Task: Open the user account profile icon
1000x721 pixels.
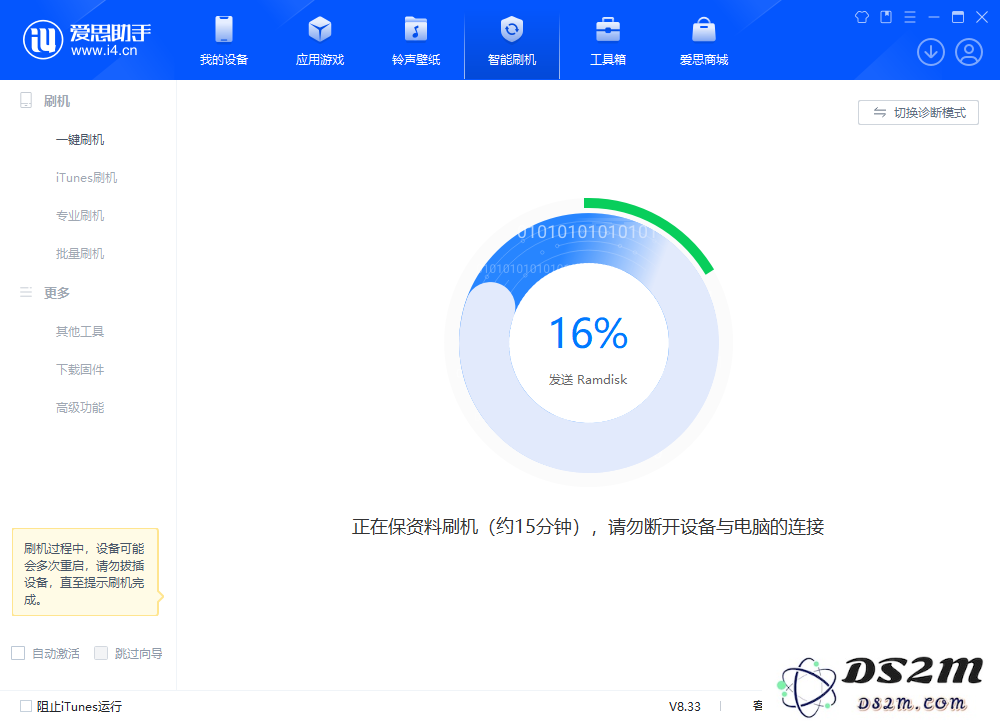Action: tap(969, 52)
